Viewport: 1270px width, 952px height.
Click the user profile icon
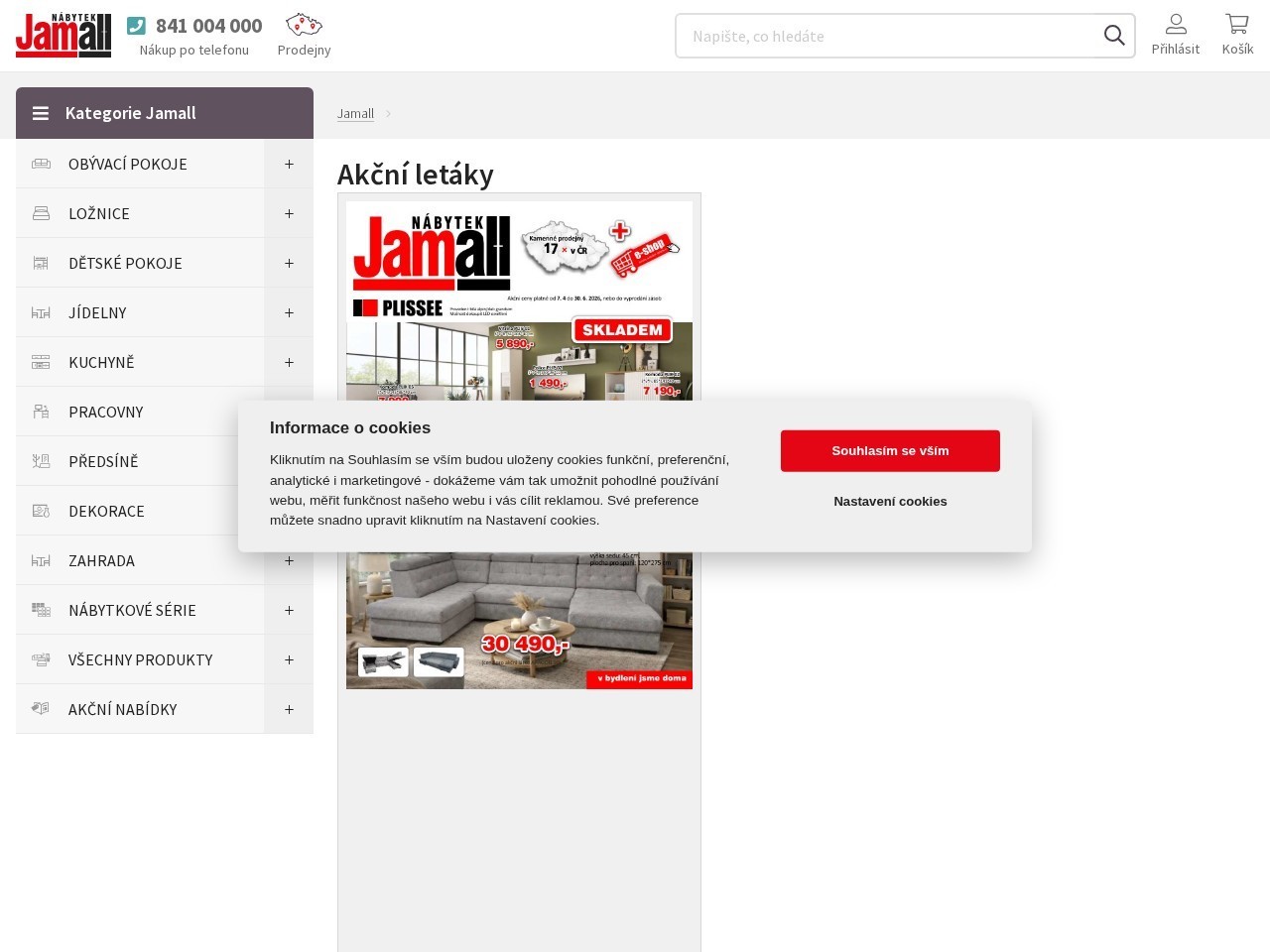coord(1176,24)
